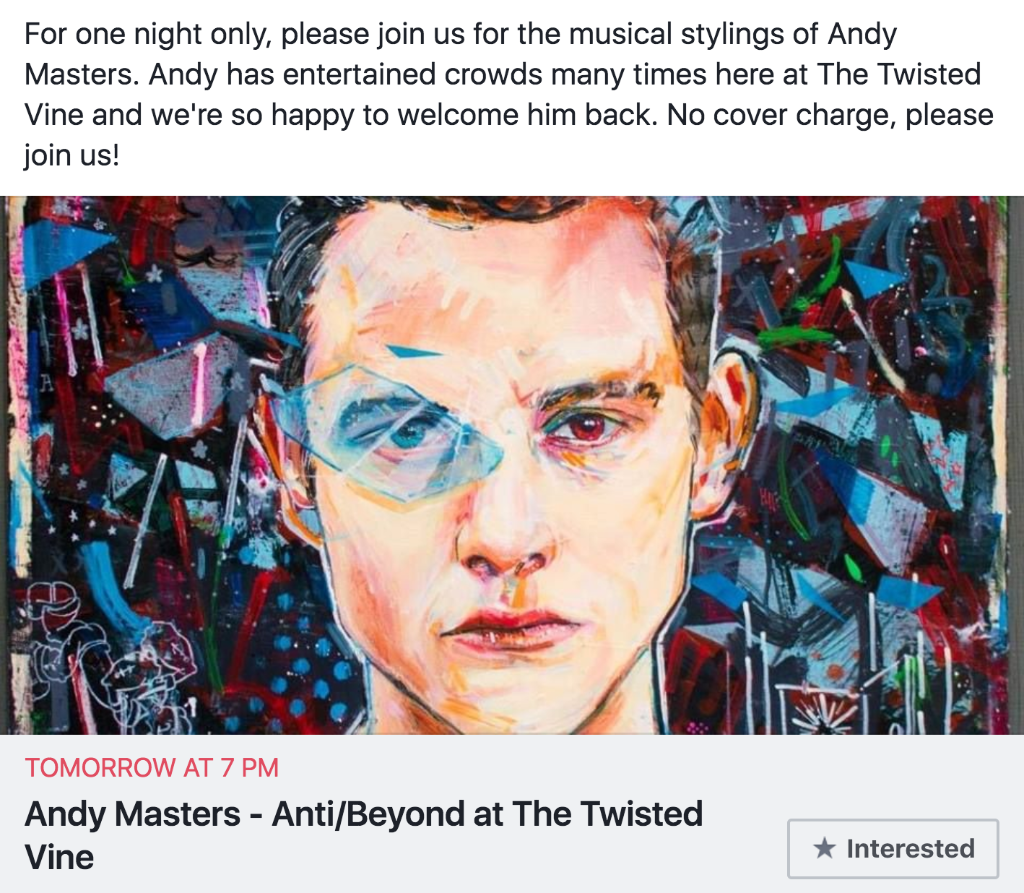Viewport: 1024px width, 893px height.
Task: Open the Andy Masters - Anti/Beyond event title
Action: click(363, 814)
